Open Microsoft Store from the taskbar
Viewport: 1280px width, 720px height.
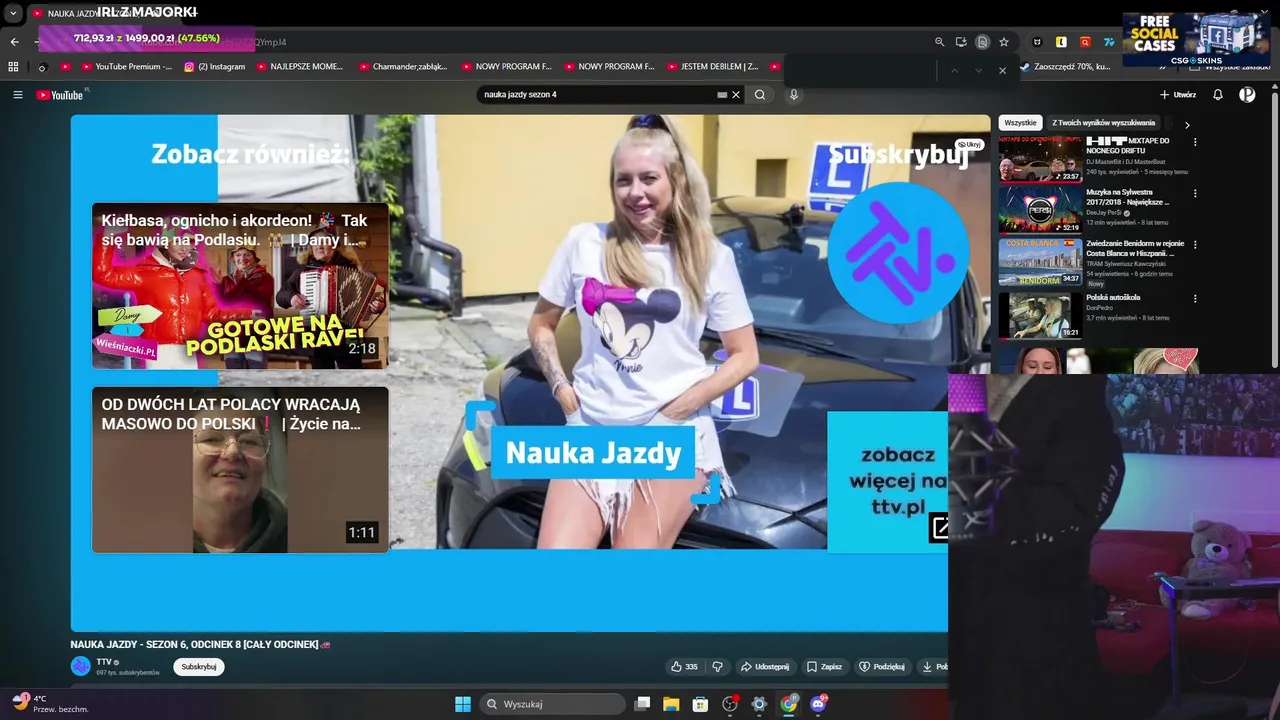coord(701,704)
